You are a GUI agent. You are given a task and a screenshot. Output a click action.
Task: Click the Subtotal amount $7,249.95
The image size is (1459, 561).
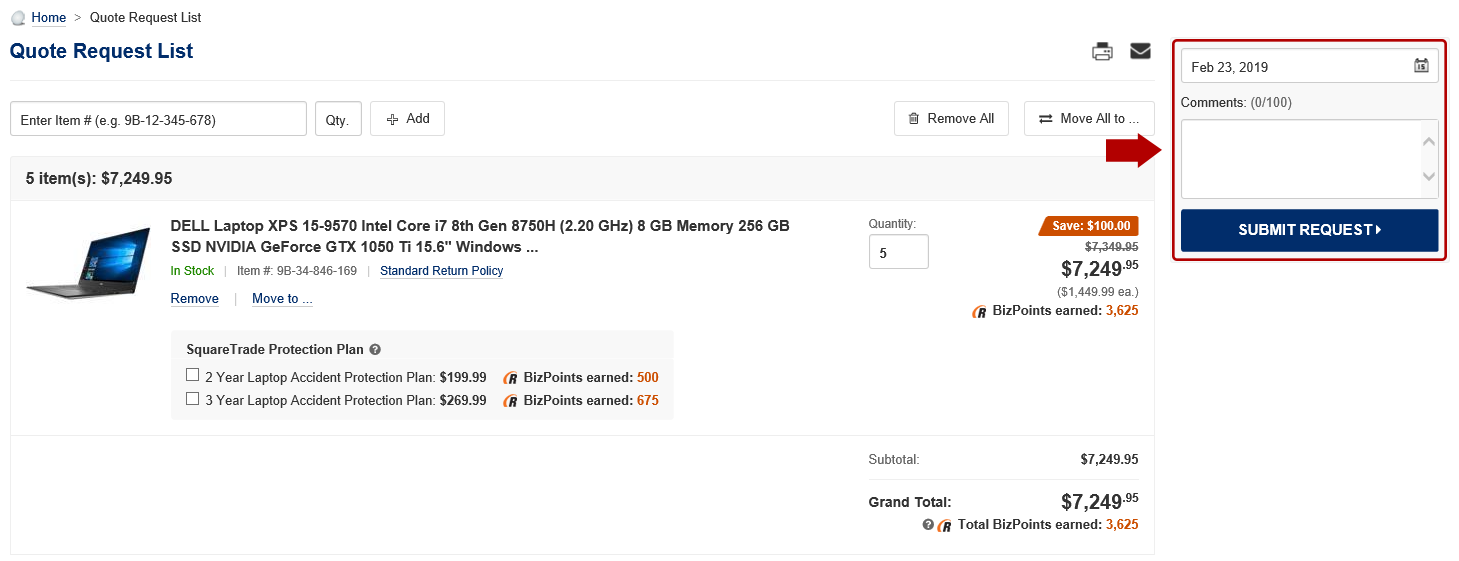[x=1109, y=460]
